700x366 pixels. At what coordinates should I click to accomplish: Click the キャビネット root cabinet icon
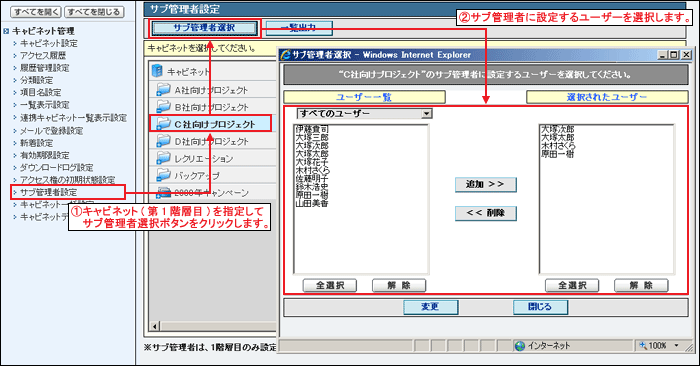[x=157, y=71]
